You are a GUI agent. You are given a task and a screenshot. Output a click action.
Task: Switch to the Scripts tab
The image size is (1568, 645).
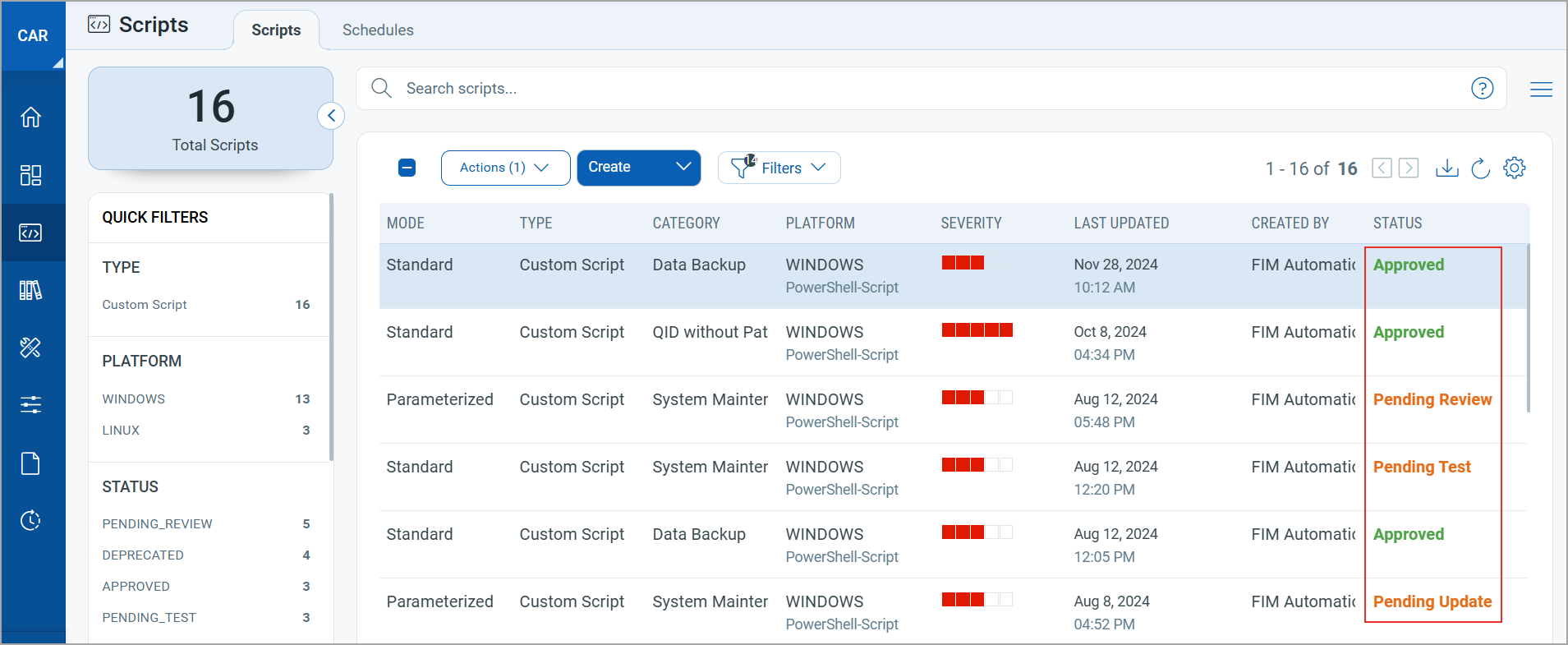[x=276, y=30]
